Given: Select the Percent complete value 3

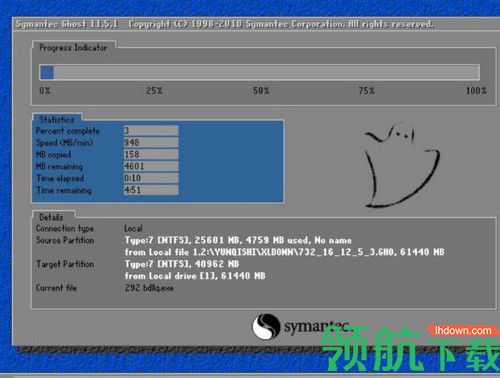Looking at the screenshot, I should tap(151, 130).
